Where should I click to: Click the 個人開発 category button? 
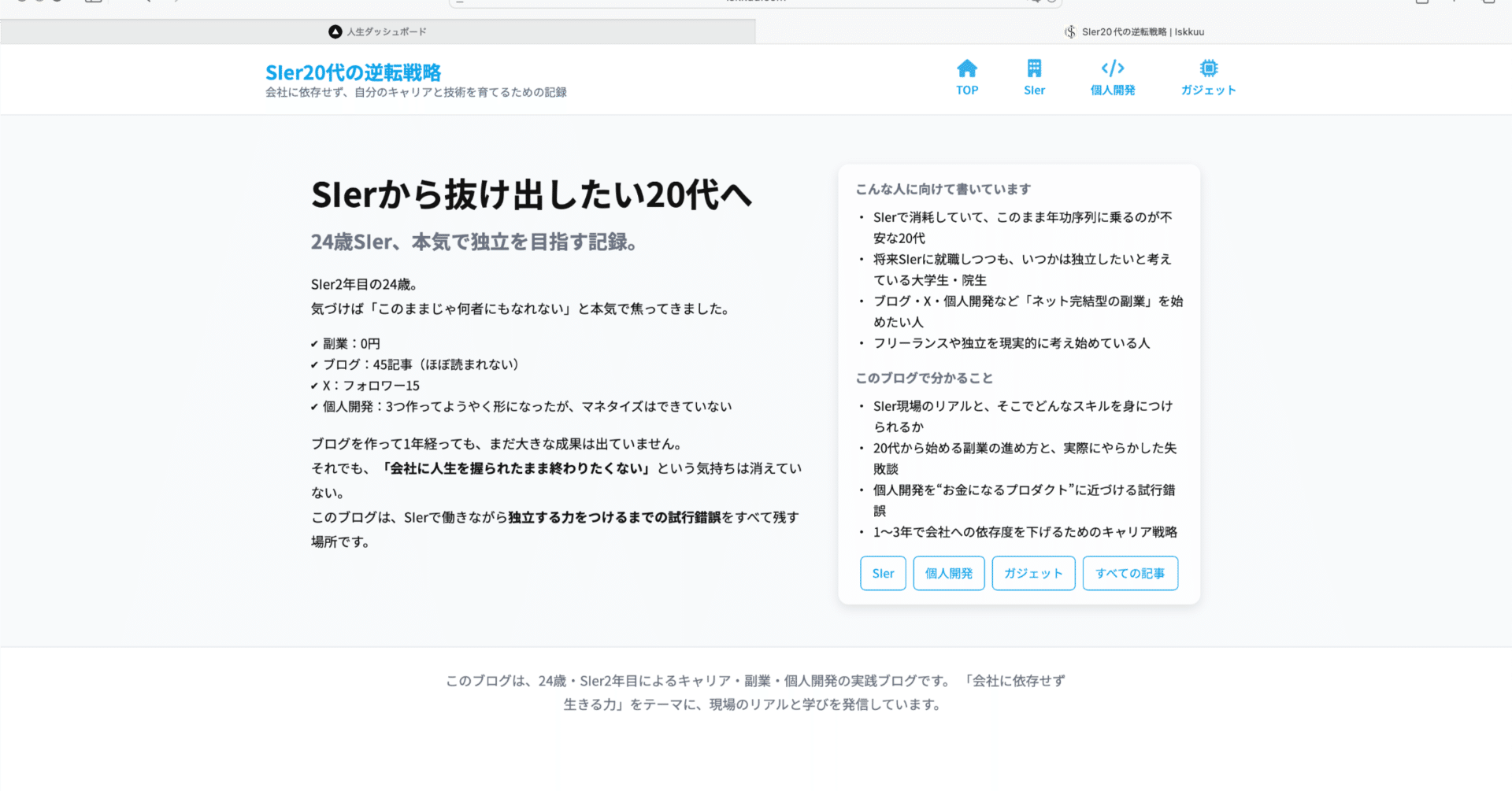[x=948, y=573]
